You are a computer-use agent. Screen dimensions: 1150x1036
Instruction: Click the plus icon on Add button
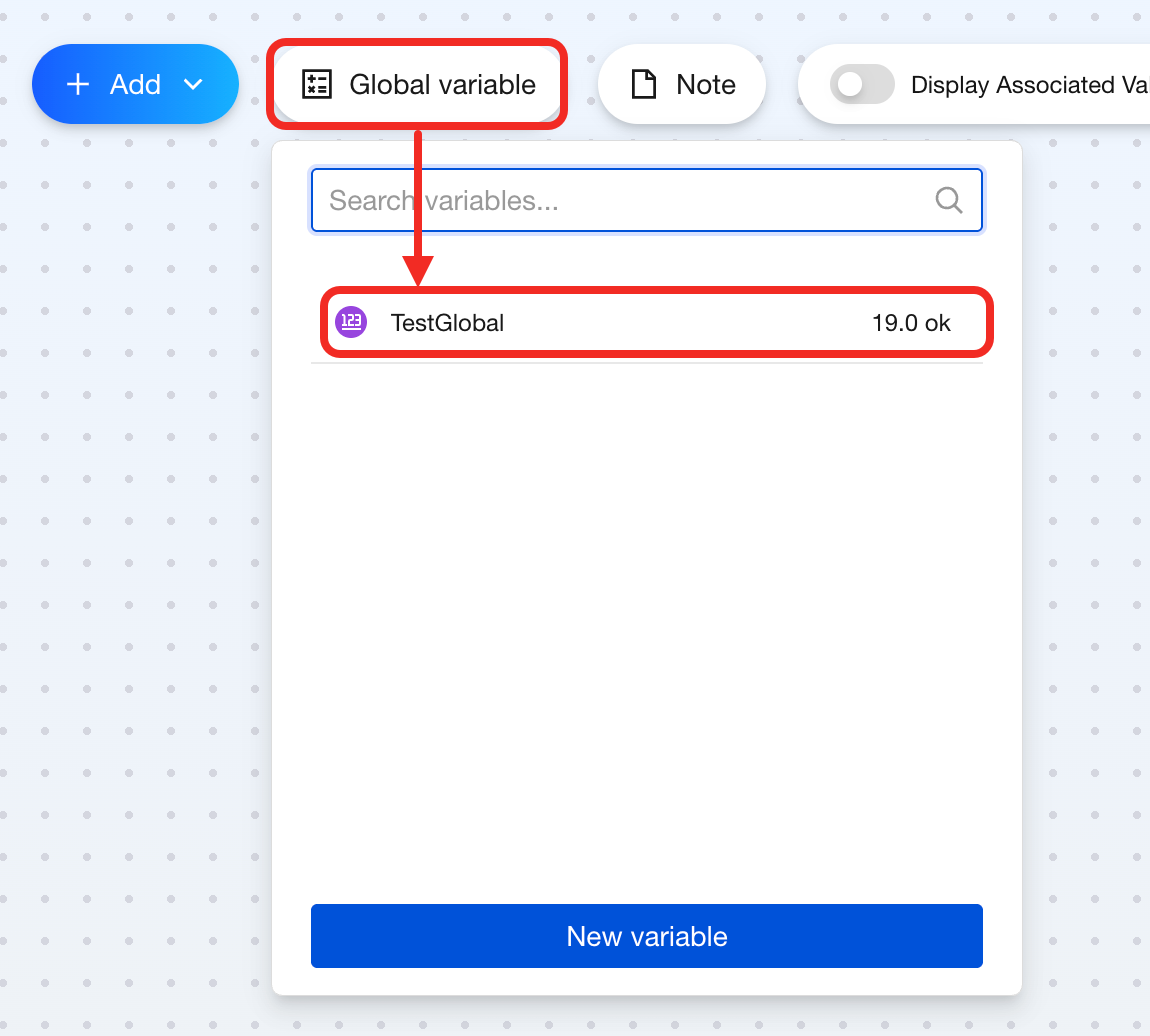[x=78, y=85]
